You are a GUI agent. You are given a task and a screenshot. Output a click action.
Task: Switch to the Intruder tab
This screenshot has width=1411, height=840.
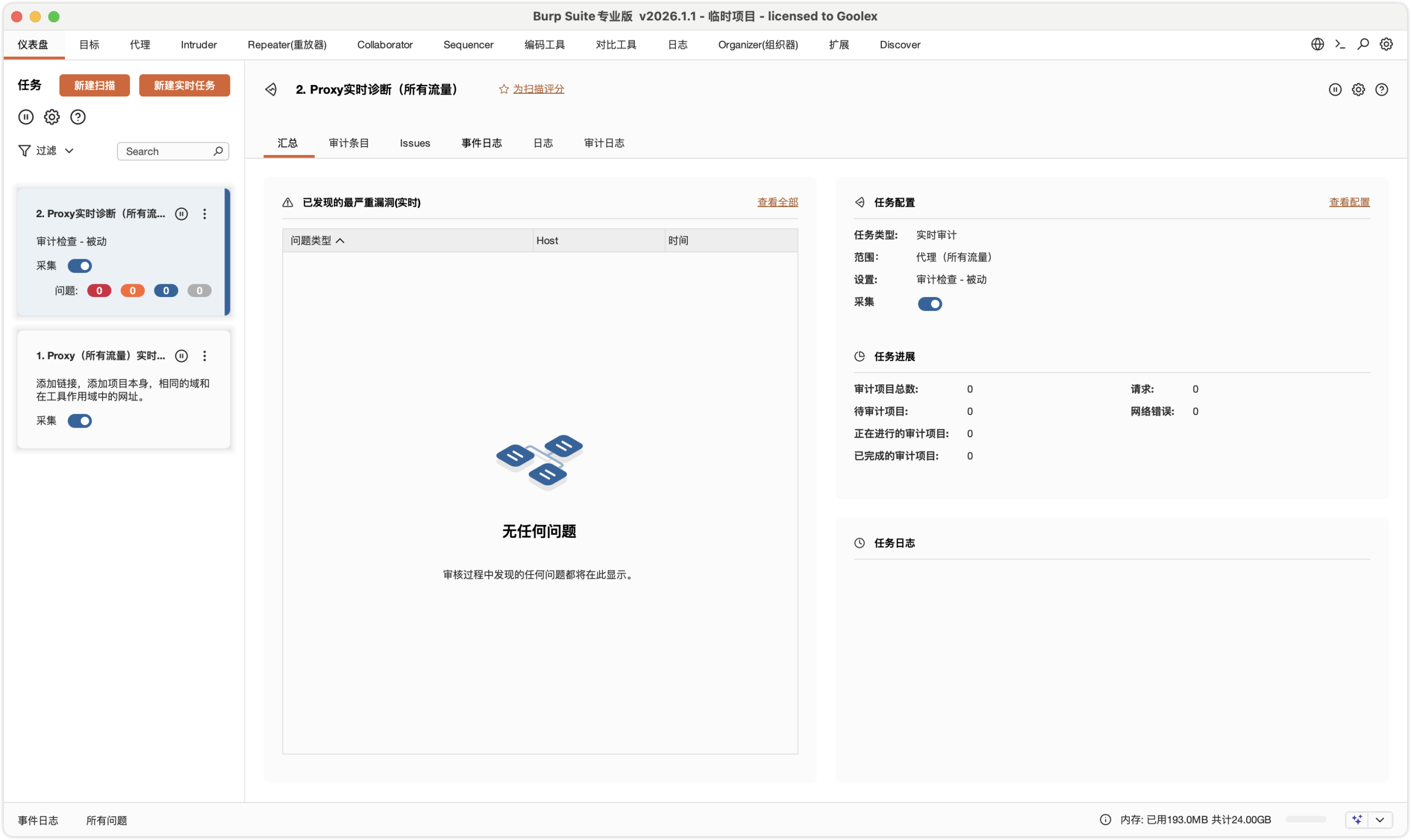[198, 45]
